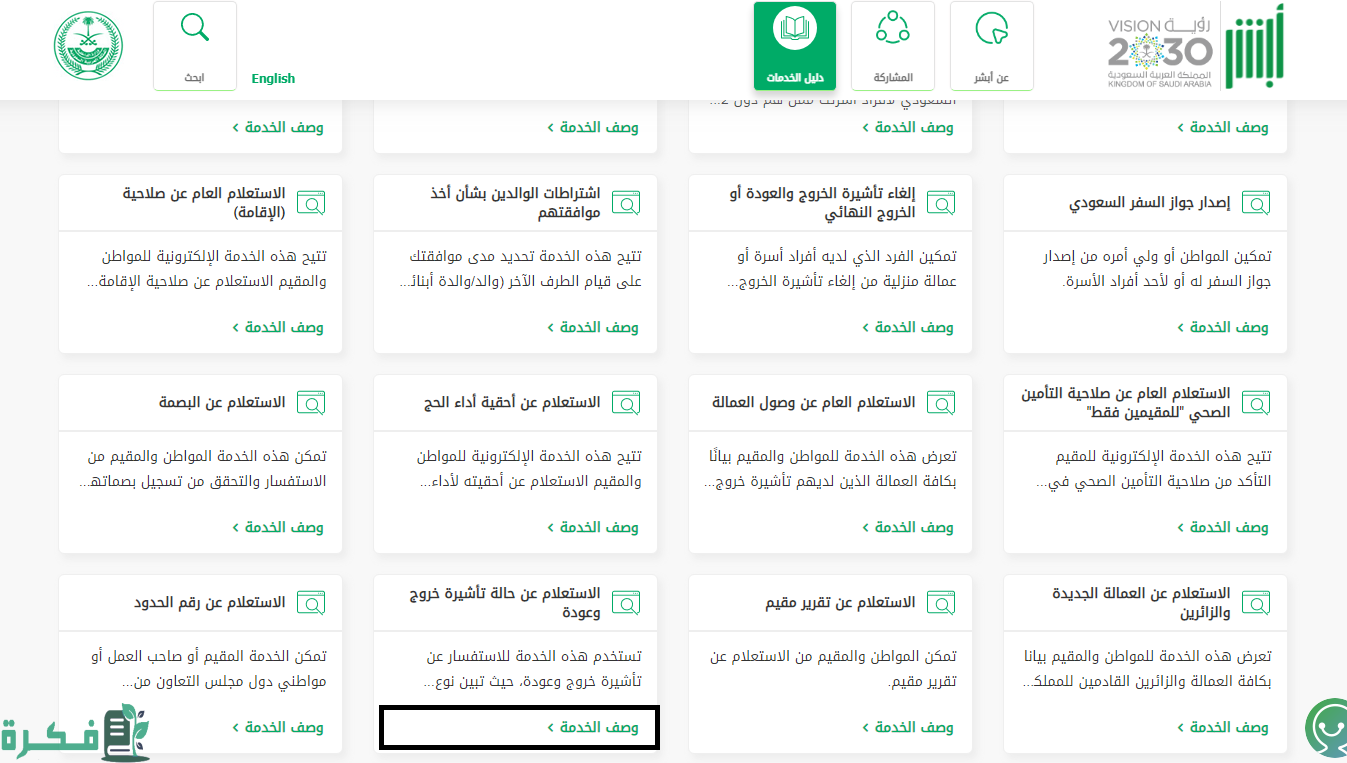Click the icon beside الاستعلام عن تقرير مقيم
Screen dimensions: 1347x763
coord(941,603)
